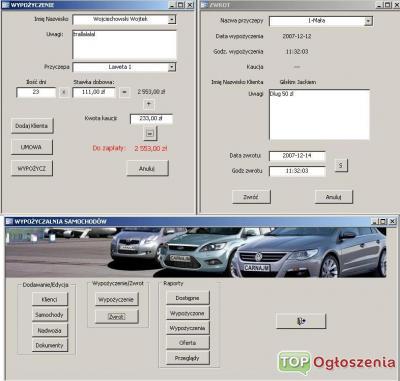Open the Samochody section
Image resolution: width=400 pixels, height=381 pixels.
(x=50, y=314)
